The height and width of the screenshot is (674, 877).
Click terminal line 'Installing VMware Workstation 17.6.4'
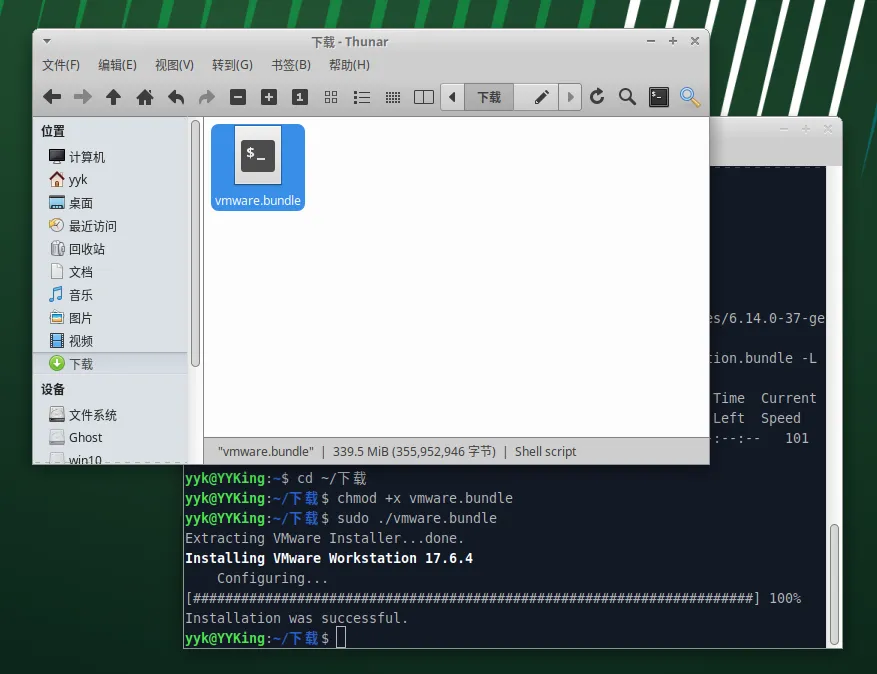[x=329, y=558]
